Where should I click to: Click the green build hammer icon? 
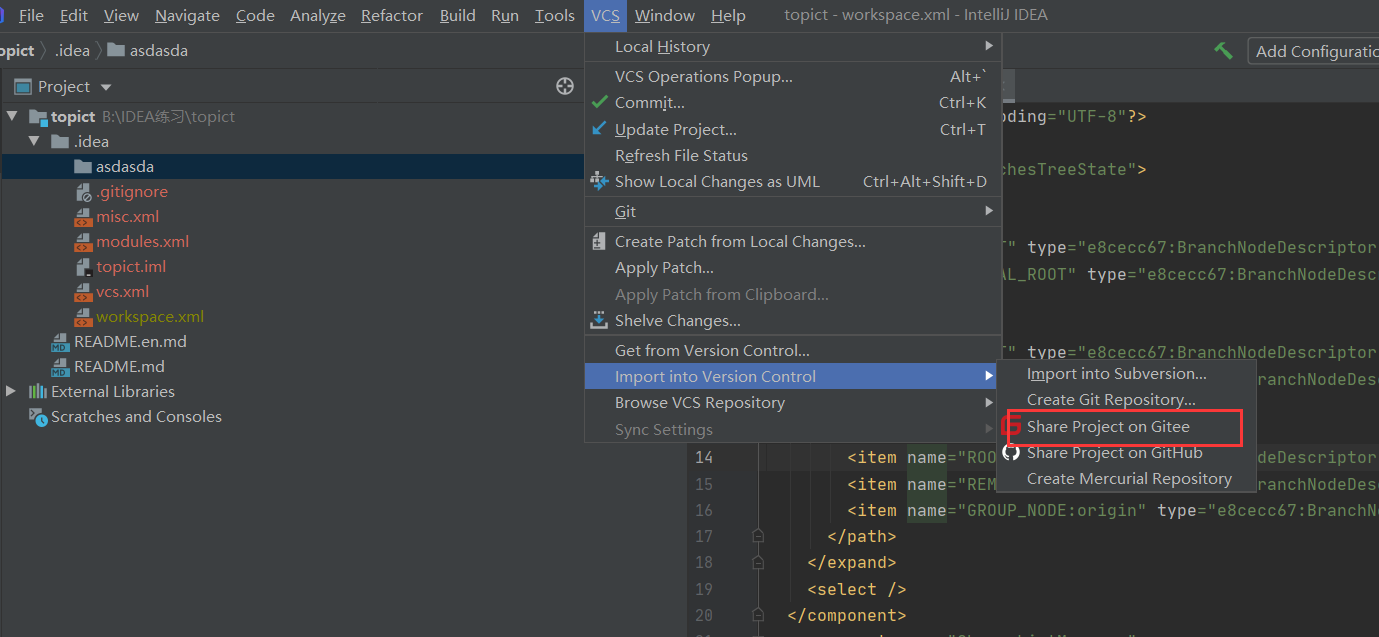pos(1222,51)
